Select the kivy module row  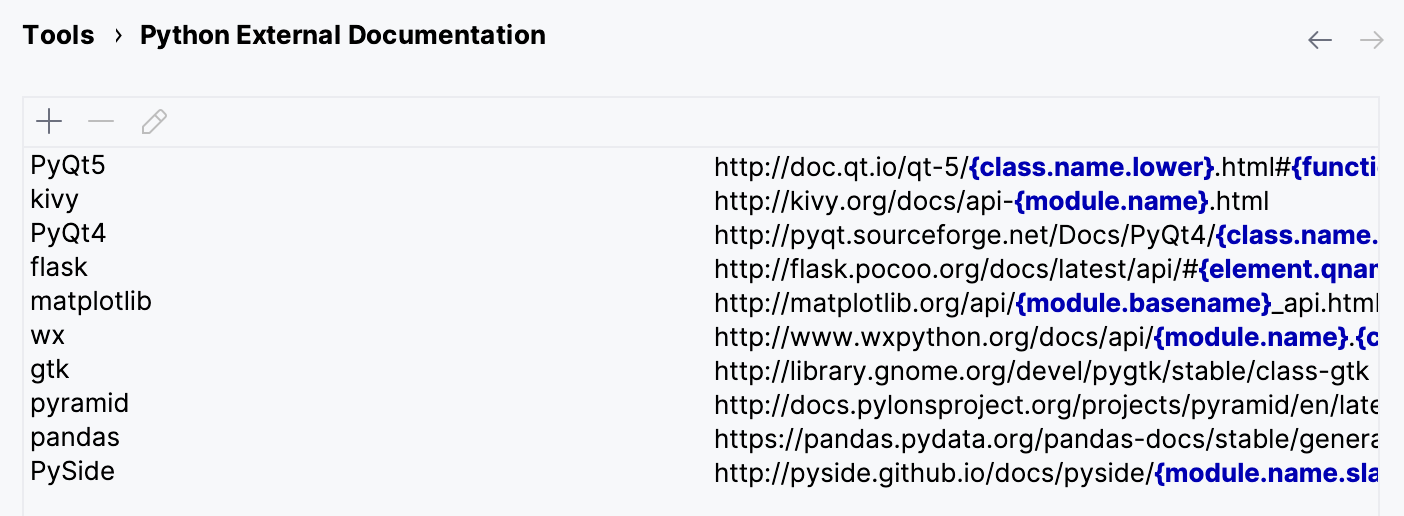point(701,200)
